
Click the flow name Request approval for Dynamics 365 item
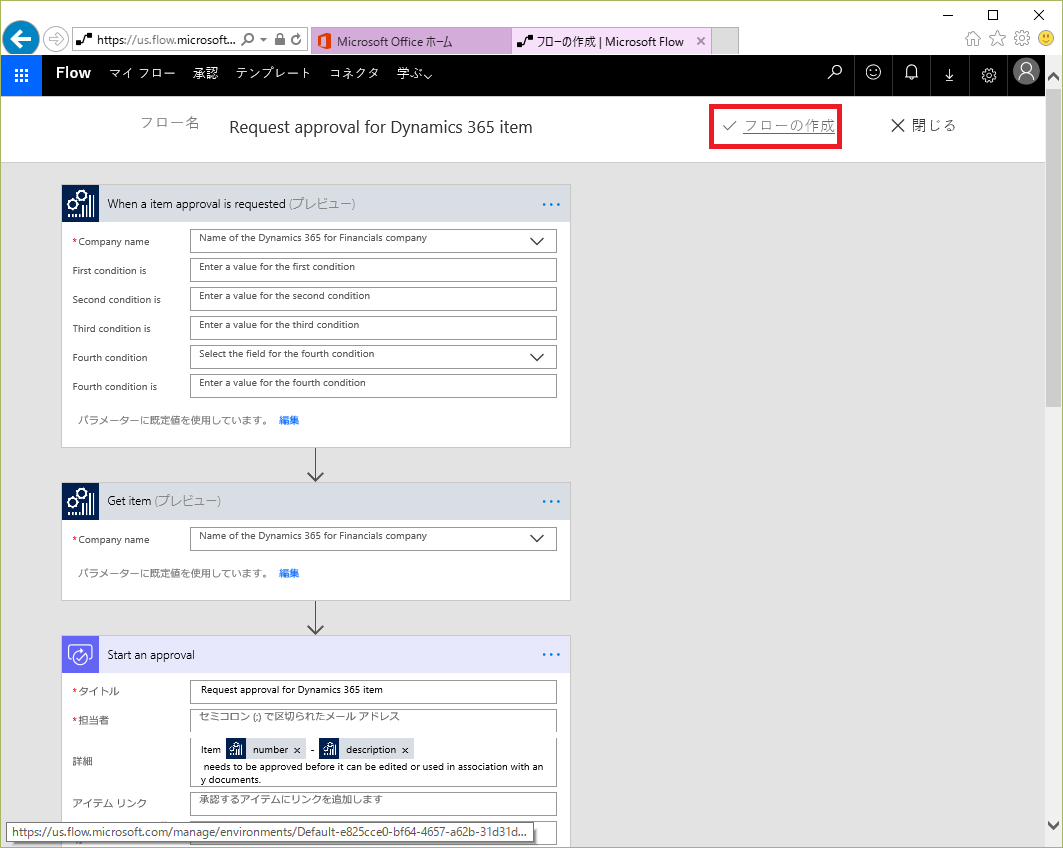pyautogui.click(x=381, y=127)
